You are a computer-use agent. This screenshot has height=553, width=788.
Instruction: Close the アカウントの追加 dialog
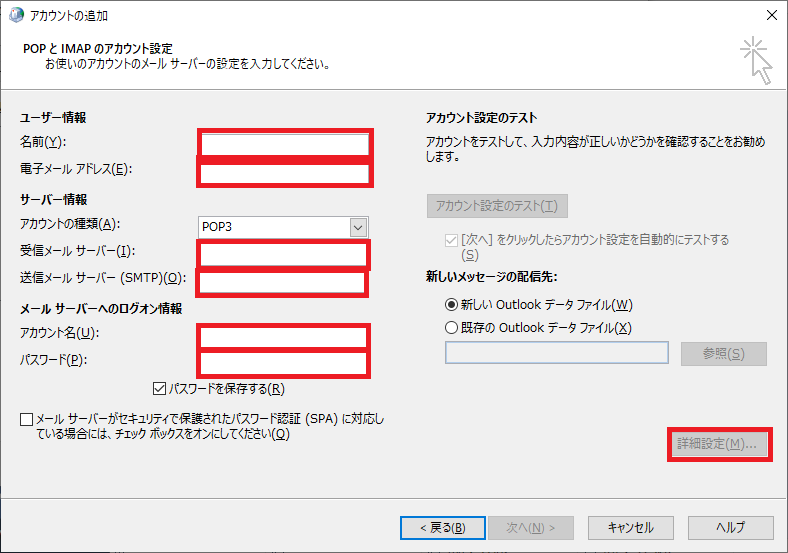772,16
